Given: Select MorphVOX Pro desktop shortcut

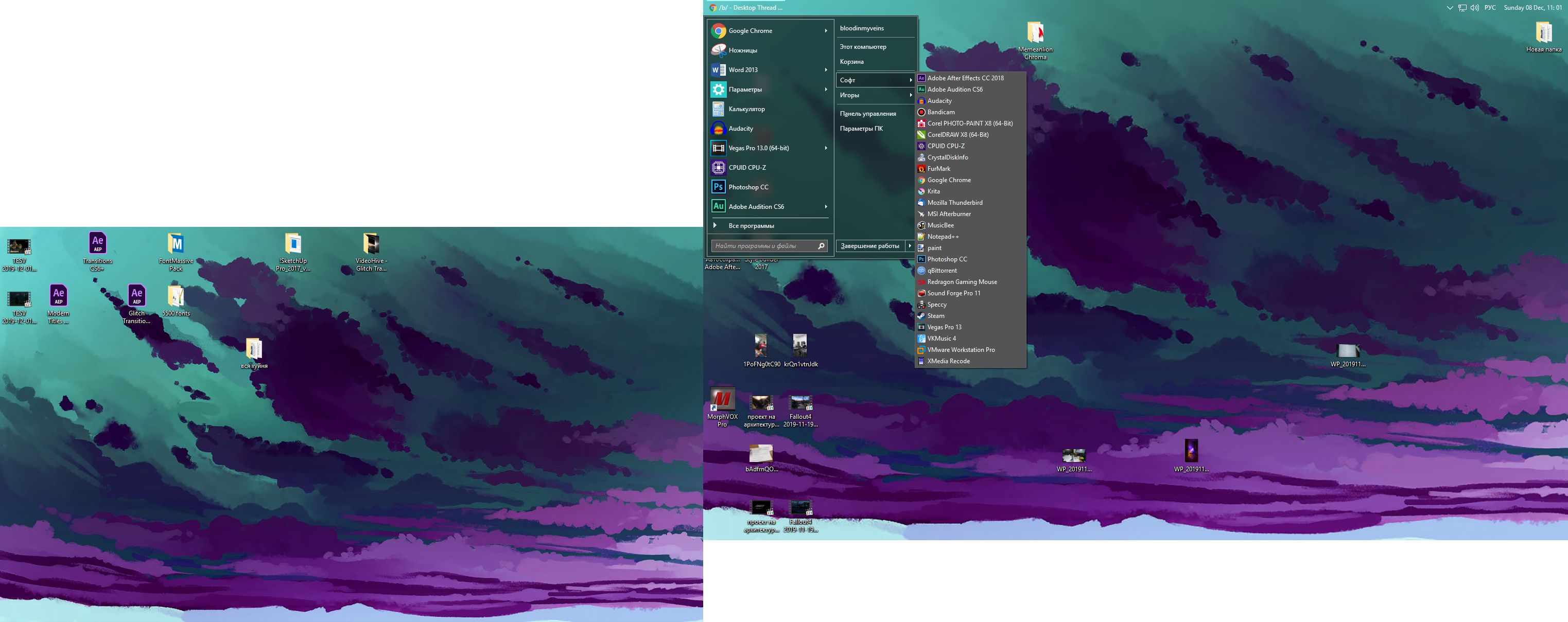Looking at the screenshot, I should pos(722,408).
